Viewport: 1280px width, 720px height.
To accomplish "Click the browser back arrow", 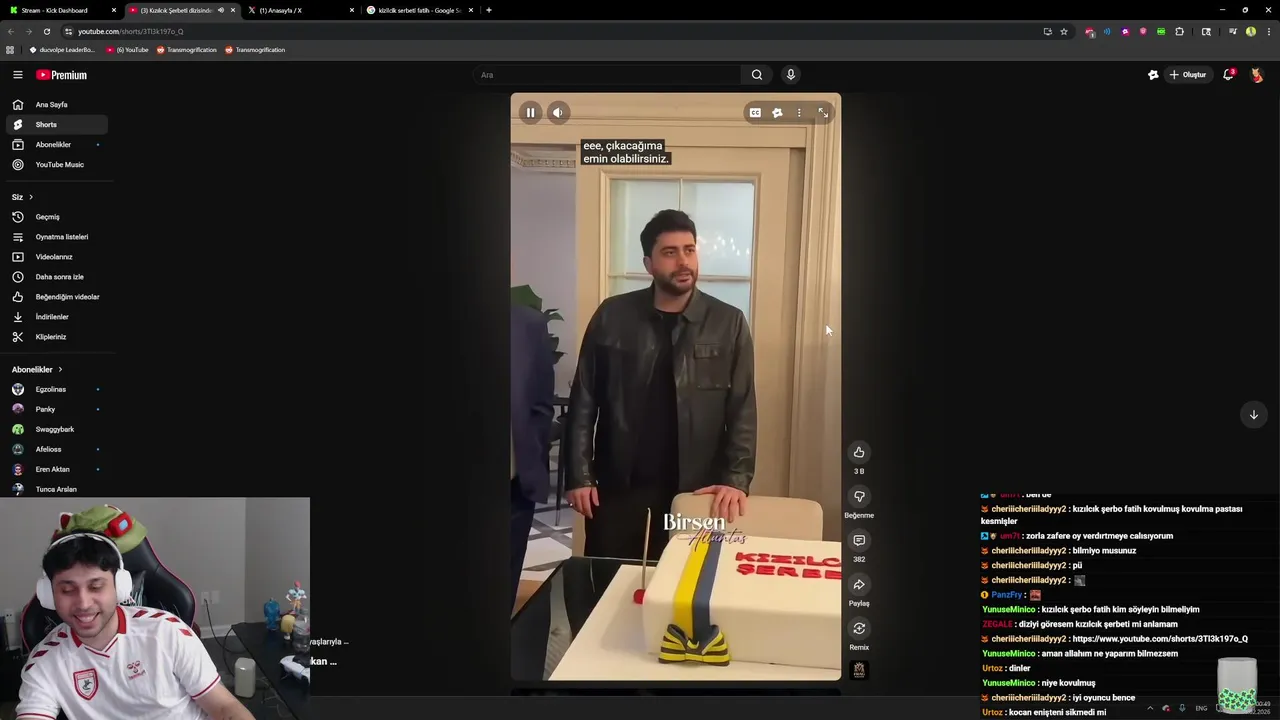I will pos(11,31).
